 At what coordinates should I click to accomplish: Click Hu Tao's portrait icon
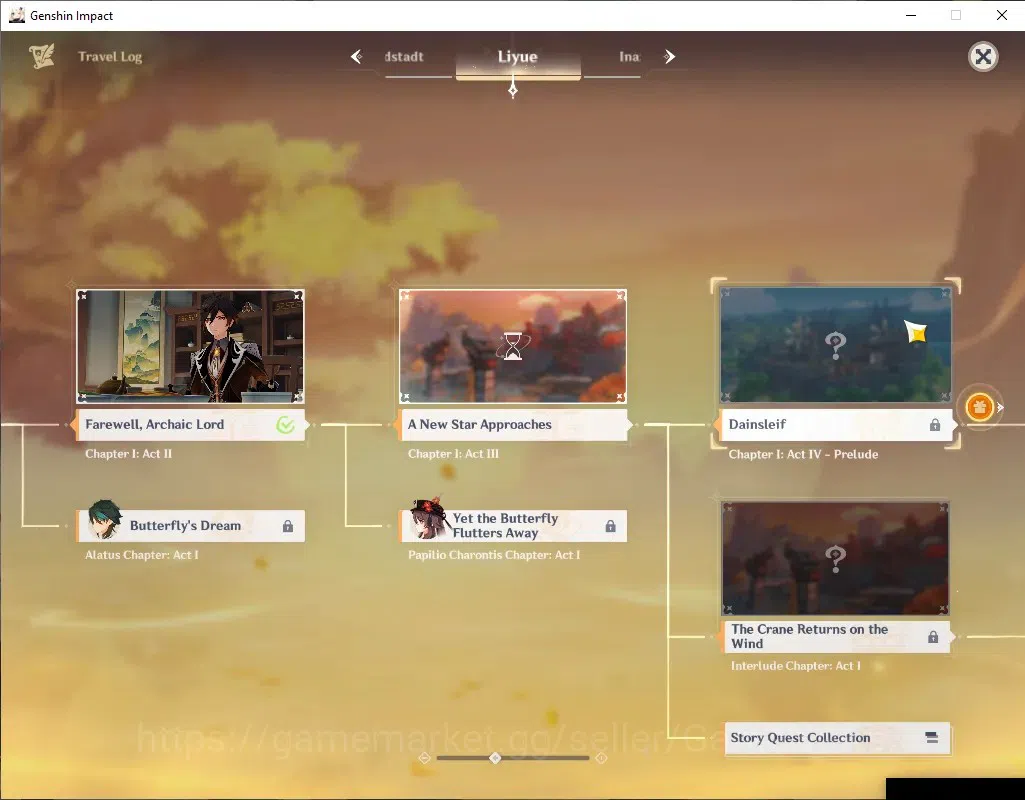click(428, 518)
